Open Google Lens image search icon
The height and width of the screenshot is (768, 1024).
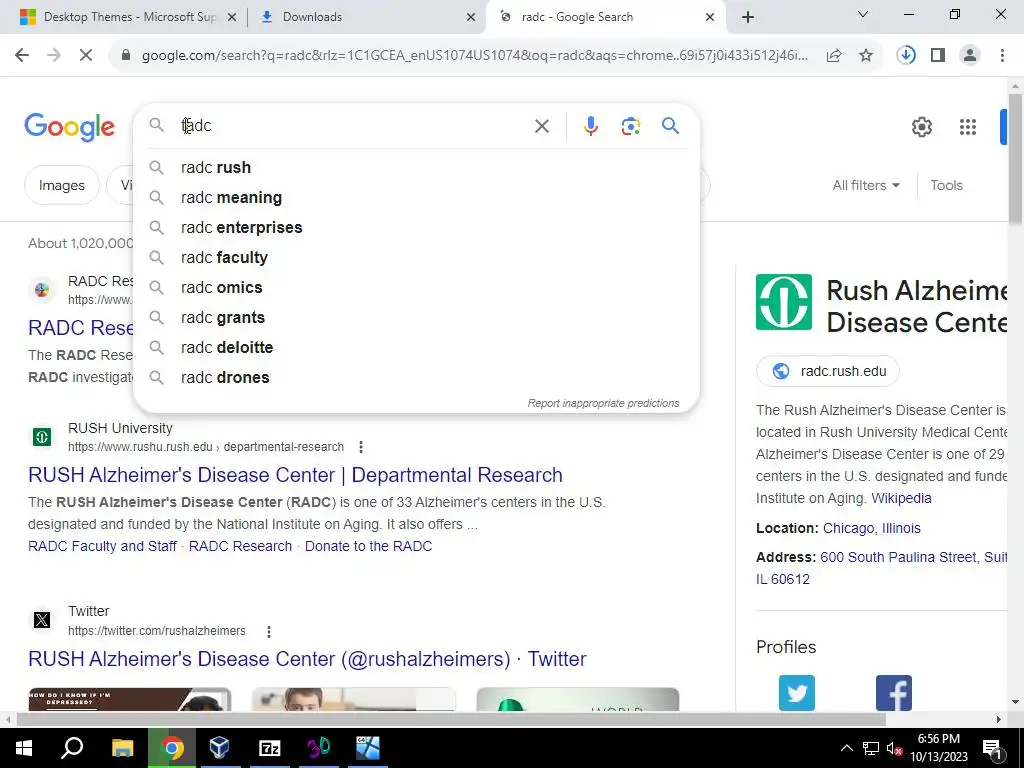pyautogui.click(x=630, y=126)
